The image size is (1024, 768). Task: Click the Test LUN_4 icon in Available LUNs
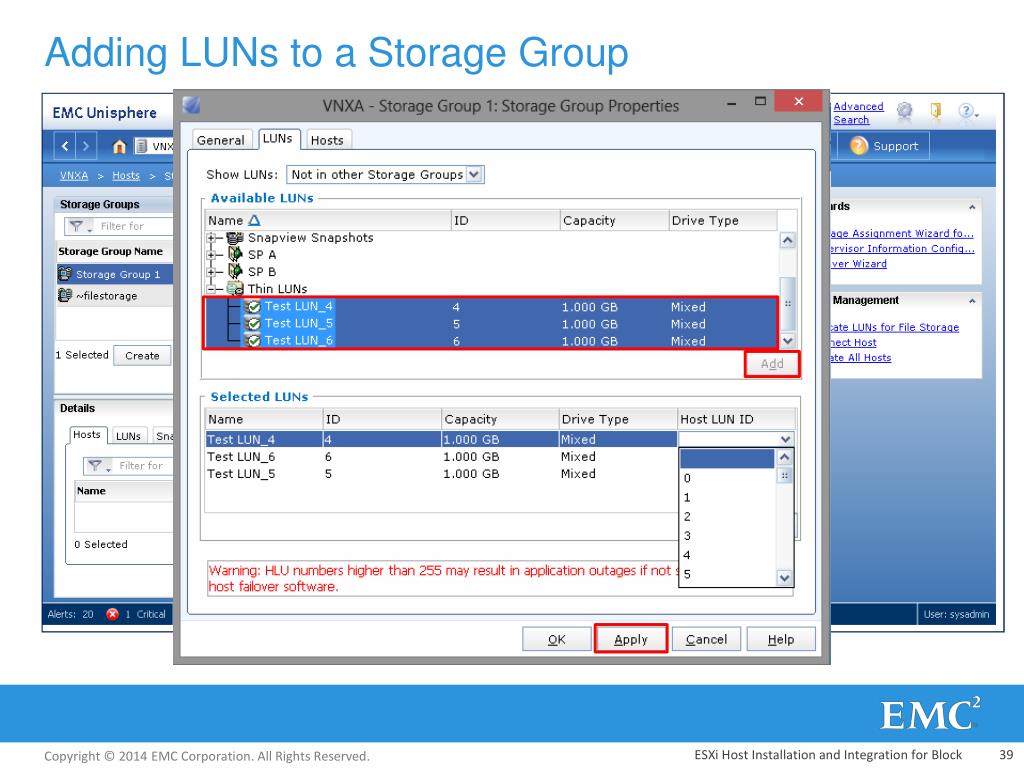pyautogui.click(x=253, y=306)
